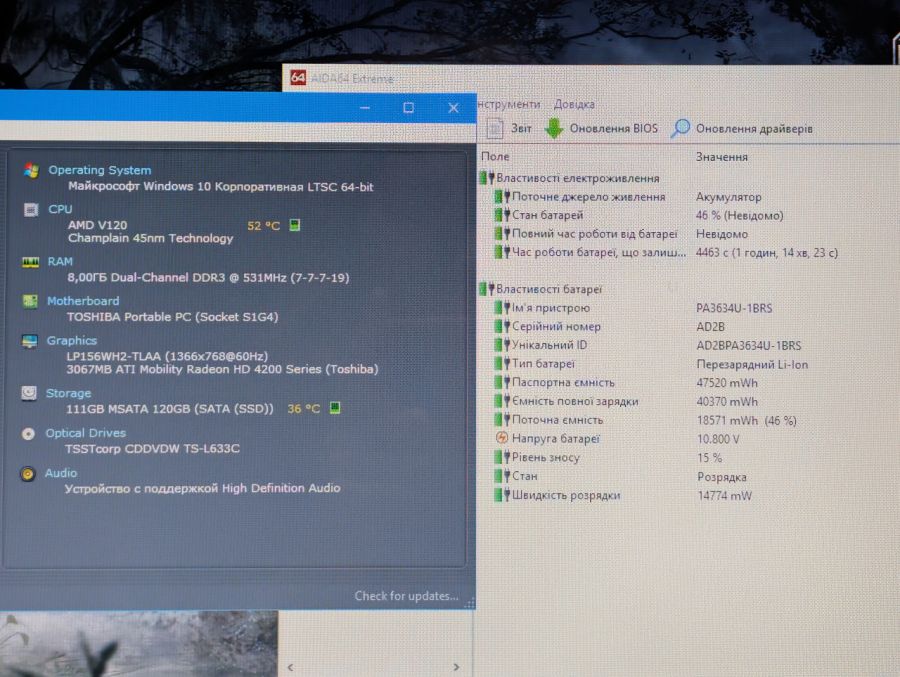Open the Storage section link

point(68,393)
